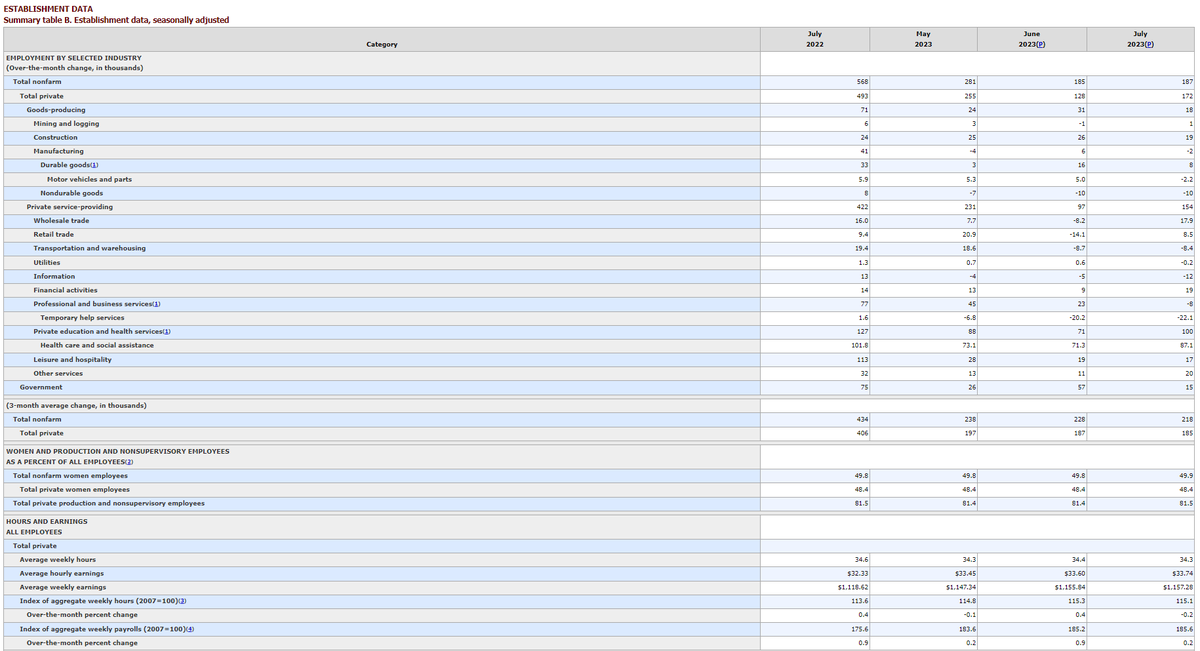Viewport: 1200px width, 651px height.
Task: Click Health care and social assistance label
Action: 97,346
